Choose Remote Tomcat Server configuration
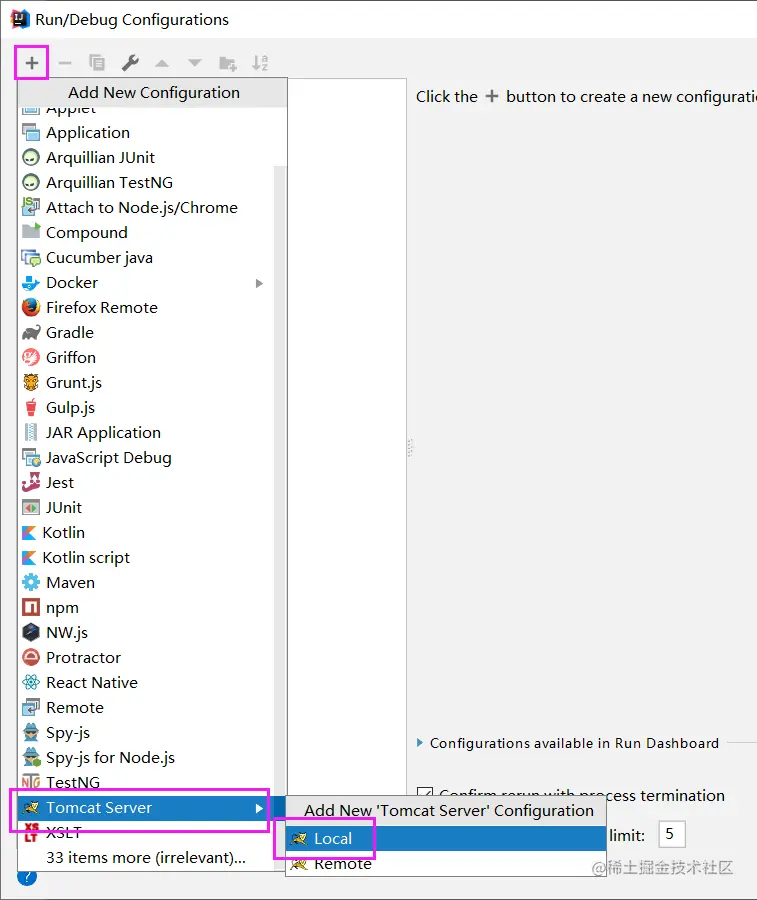The height and width of the screenshot is (900, 757). click(x=446, y=864)
